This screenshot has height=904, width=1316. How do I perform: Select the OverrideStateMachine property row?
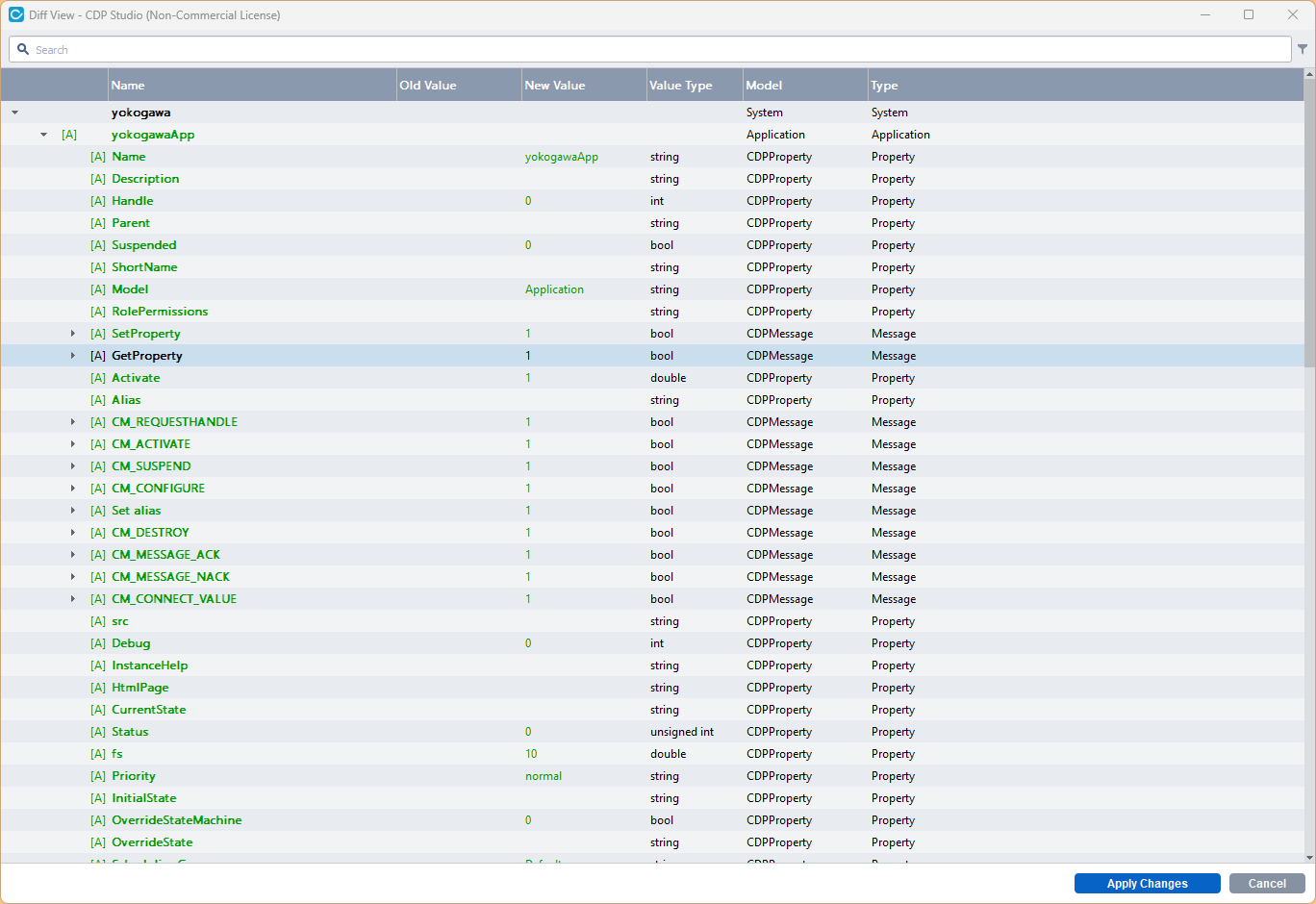click(652, 820)
